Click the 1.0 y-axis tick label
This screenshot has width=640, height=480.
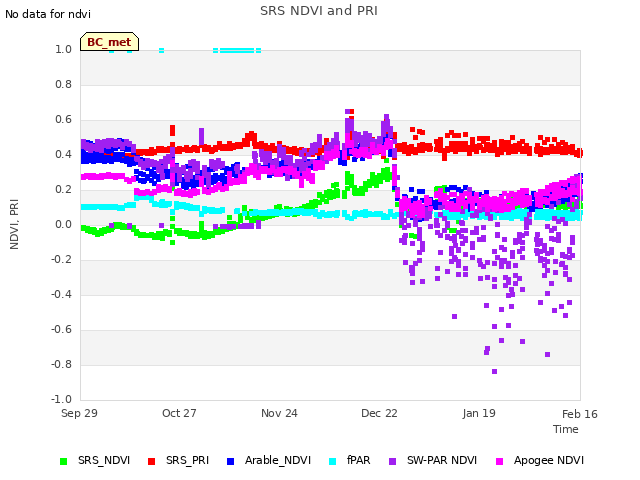tap(63, 49)
